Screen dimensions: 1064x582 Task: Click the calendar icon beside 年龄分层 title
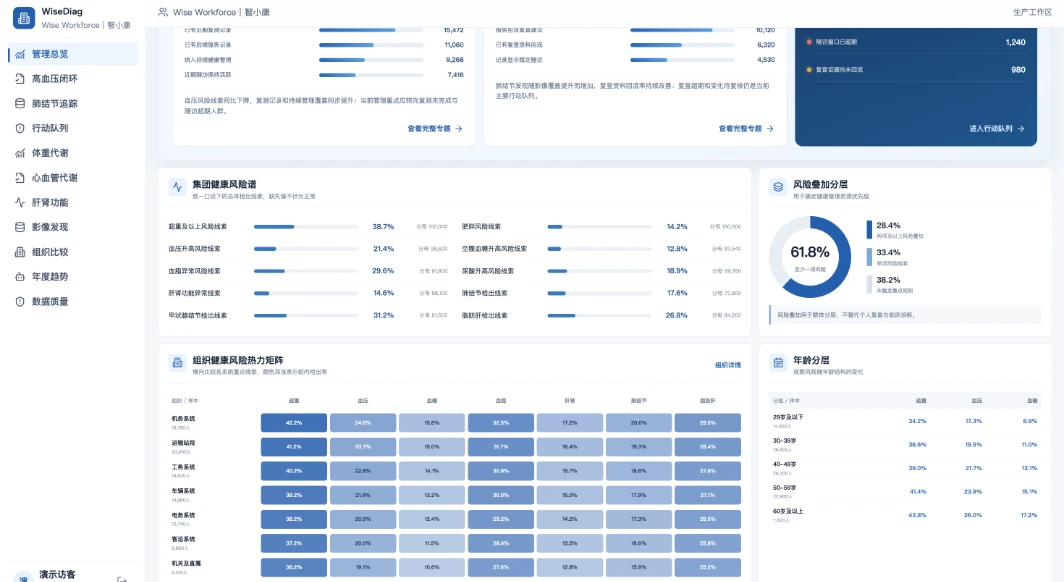[x=778, y=363]
